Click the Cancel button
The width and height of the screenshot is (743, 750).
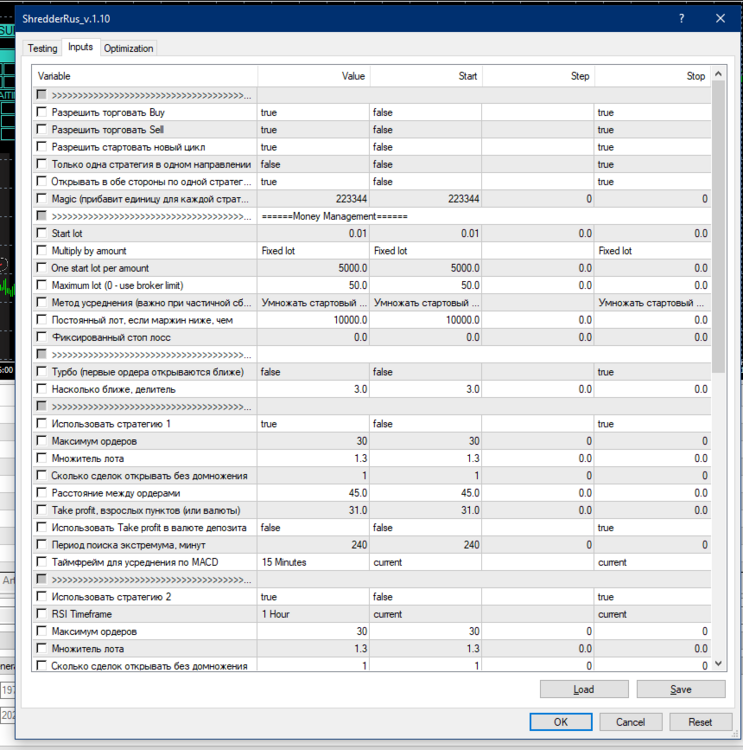coord(631,722)
